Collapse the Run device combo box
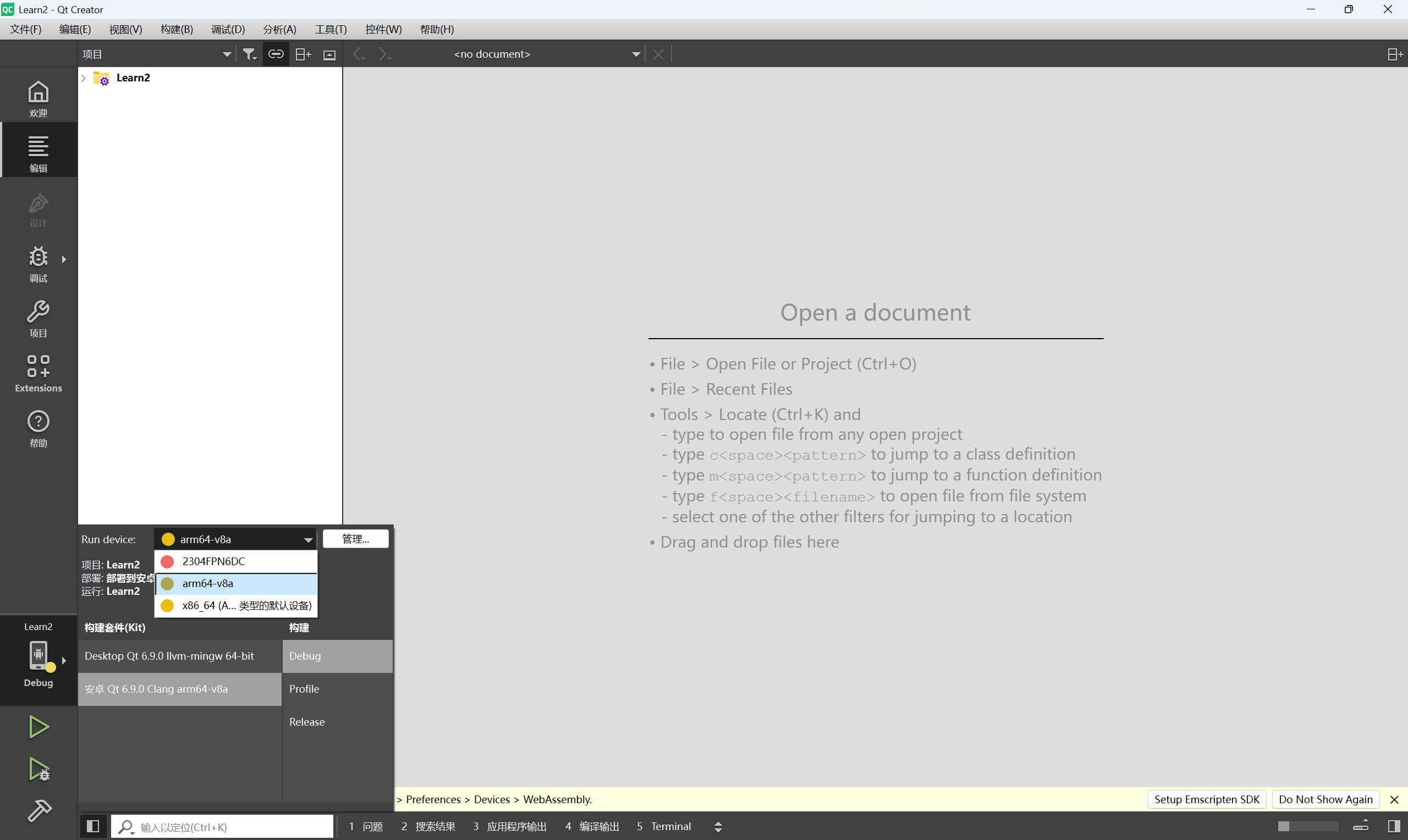The image size is (1408, 840). (235, 539)
